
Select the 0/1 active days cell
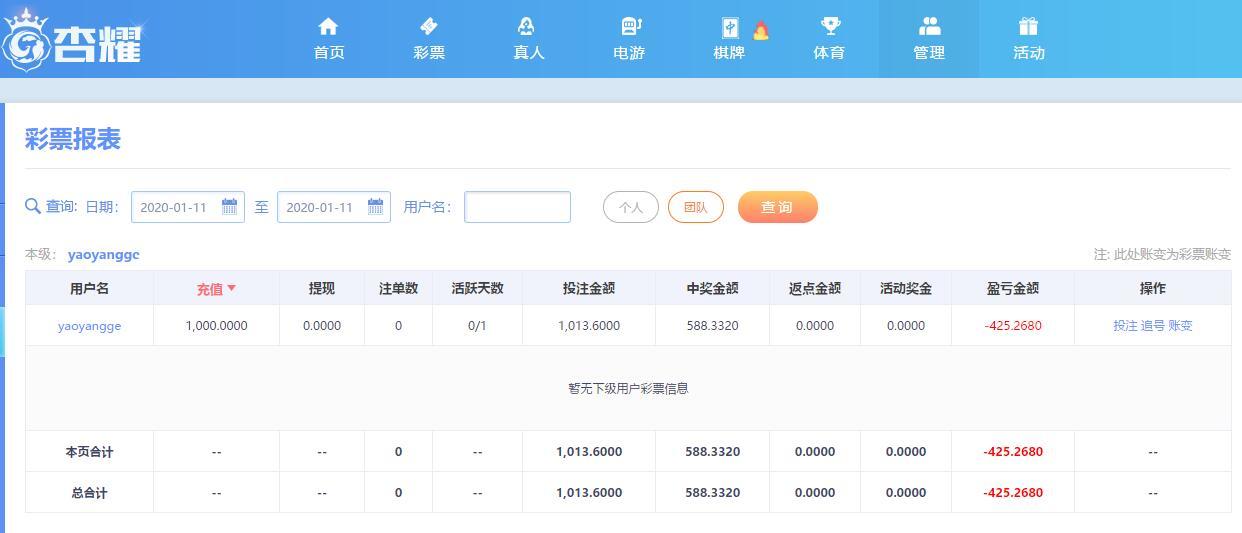coord(477,326)
